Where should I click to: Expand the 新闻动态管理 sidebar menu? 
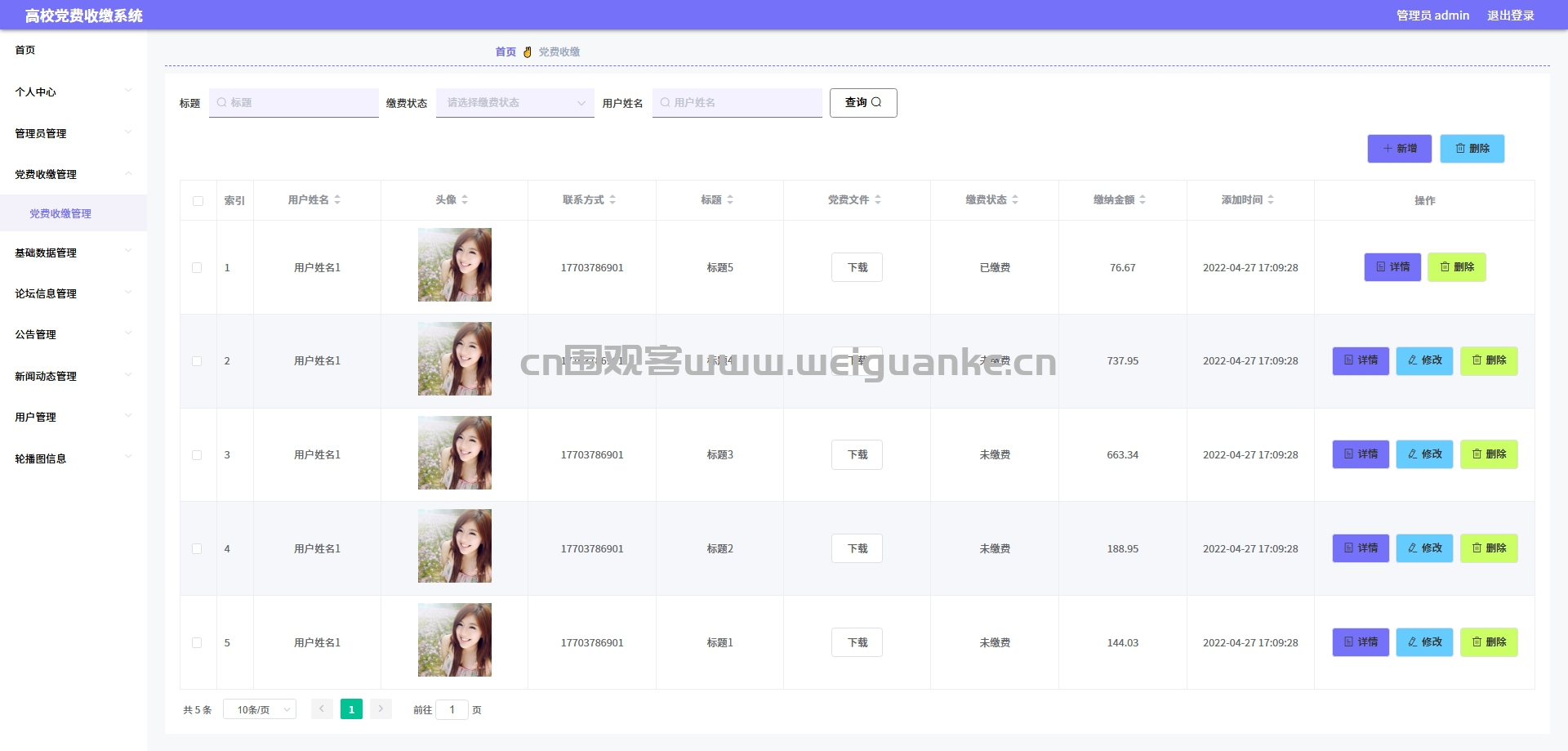pos(73,376)
